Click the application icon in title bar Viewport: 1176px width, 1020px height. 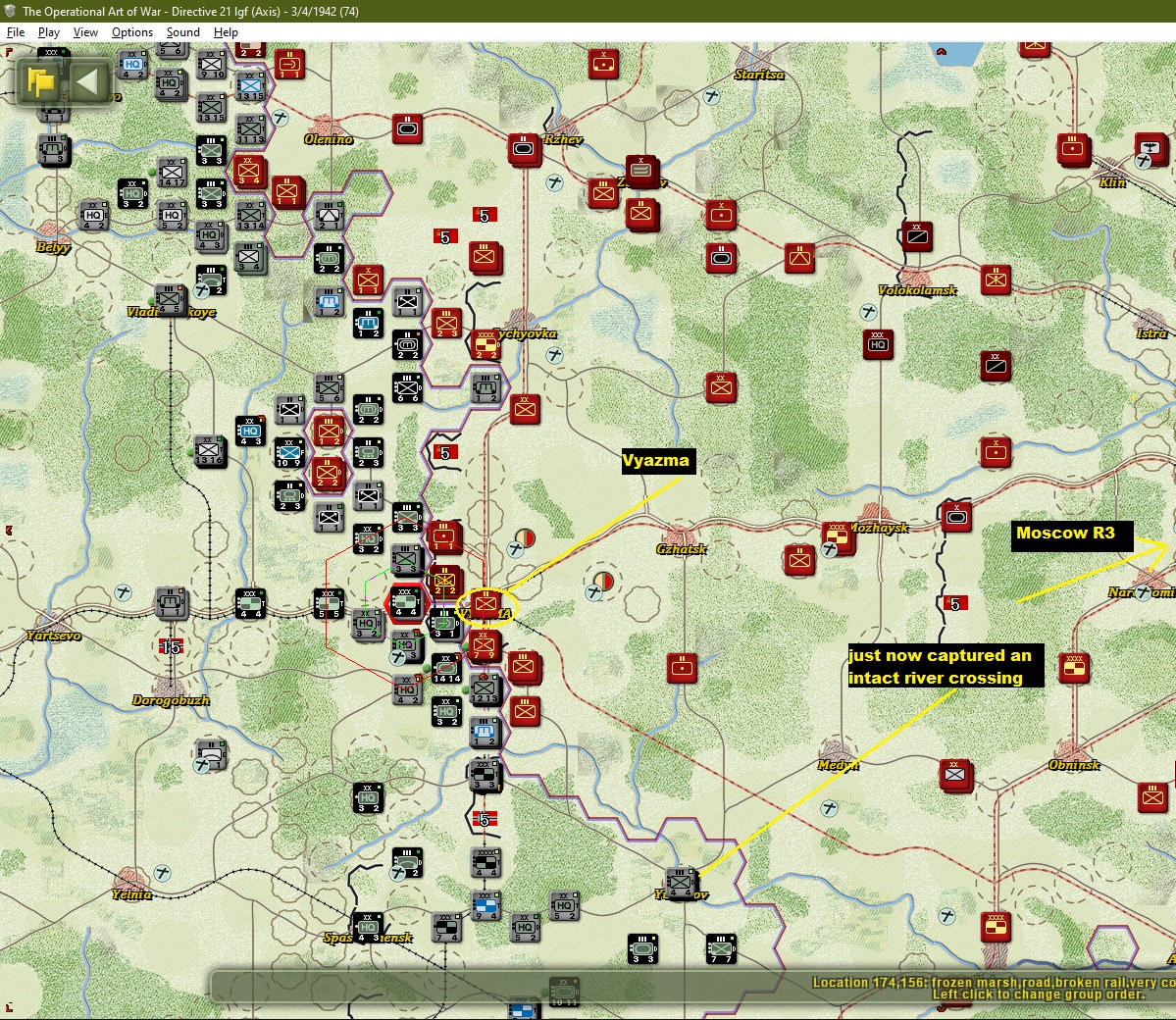(x=10, y=11)
